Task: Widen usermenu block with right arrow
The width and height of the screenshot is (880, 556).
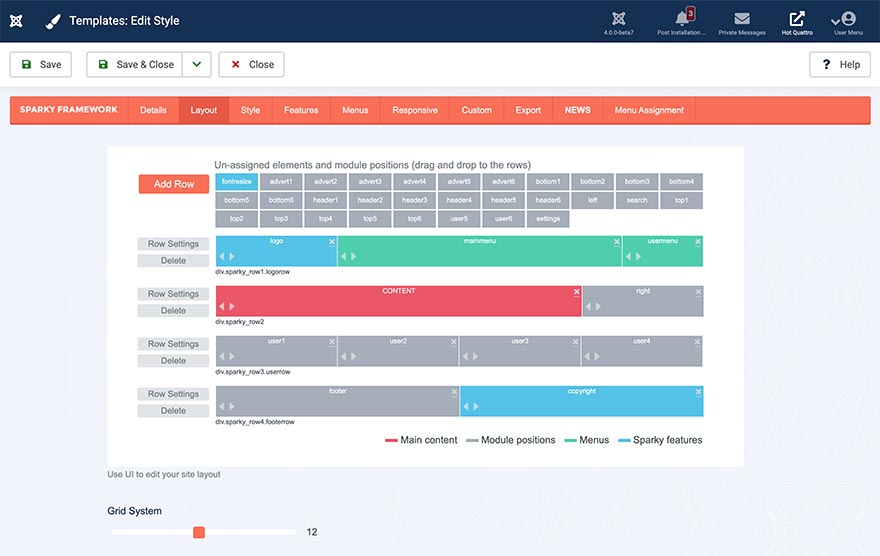Action: [x=638, y=256]
